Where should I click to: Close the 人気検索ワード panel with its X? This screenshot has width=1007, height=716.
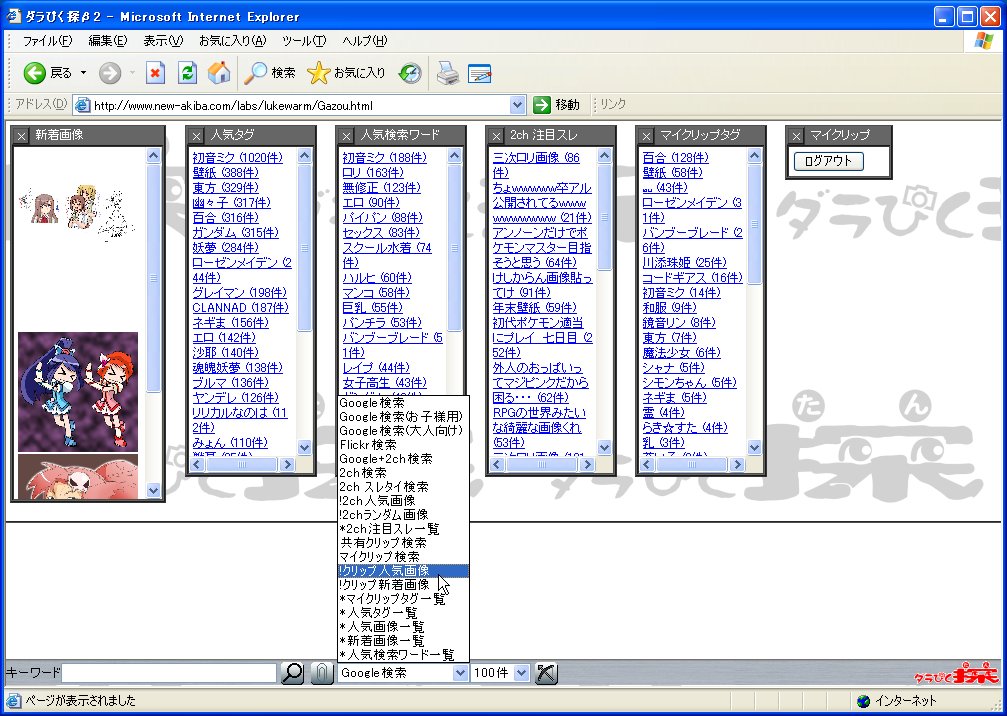point(346,135)
